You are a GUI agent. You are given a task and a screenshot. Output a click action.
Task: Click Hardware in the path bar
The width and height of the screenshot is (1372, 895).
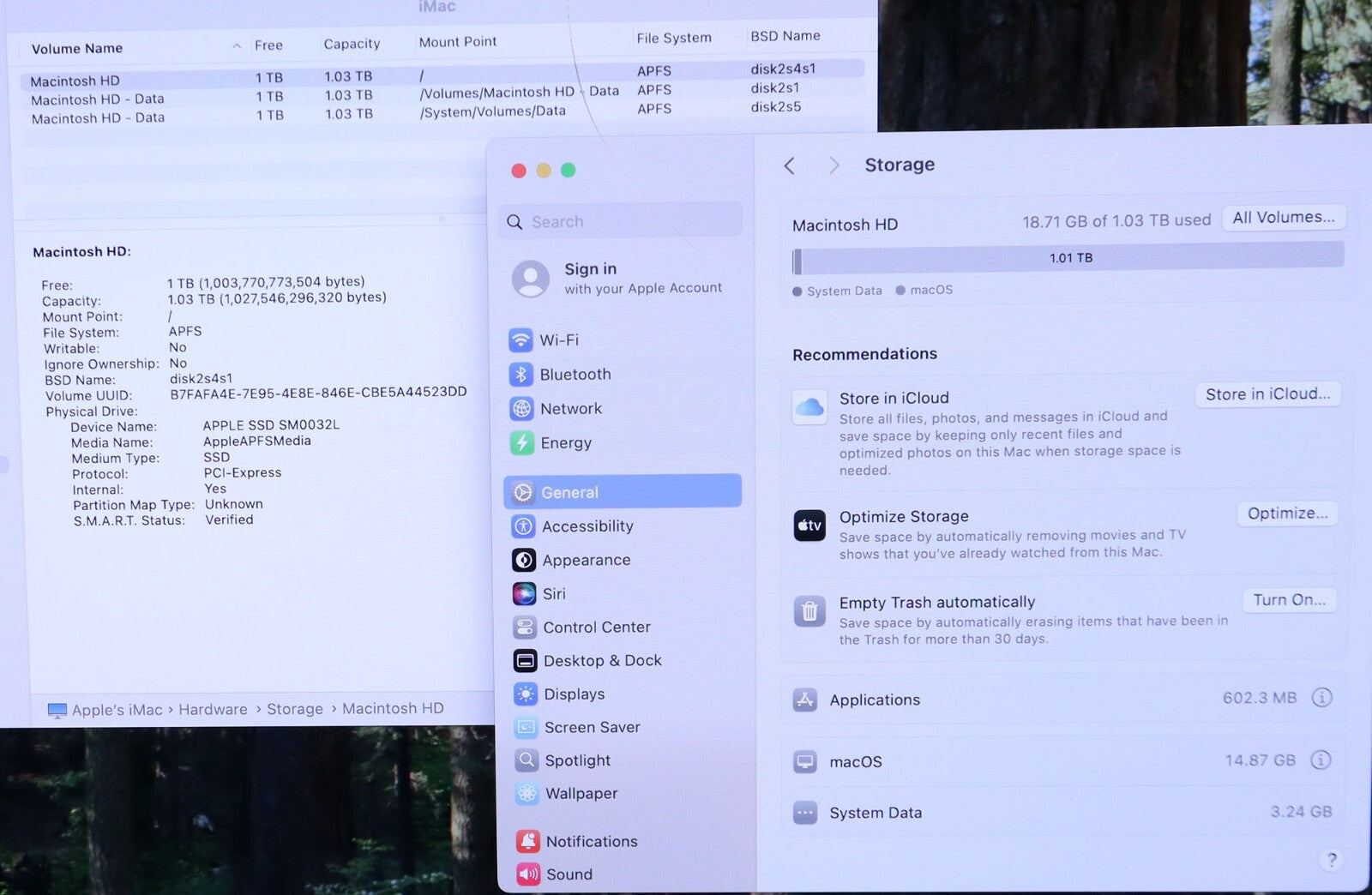pos(213,709)
